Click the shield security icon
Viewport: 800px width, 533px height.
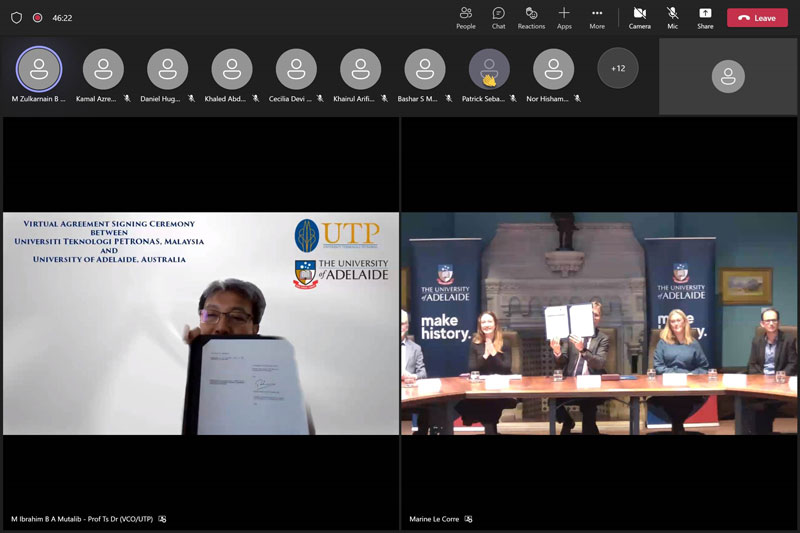pos(16,18)
